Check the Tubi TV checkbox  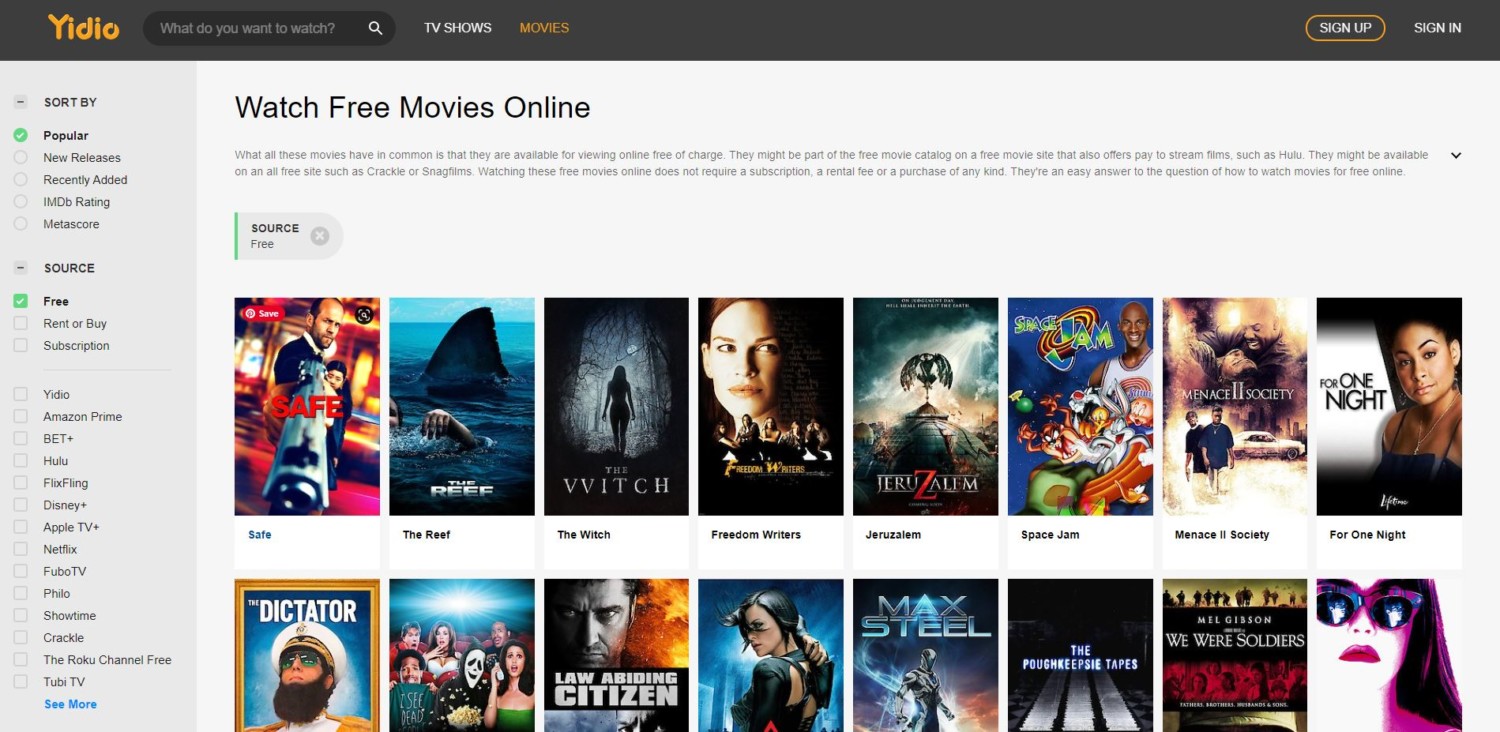[20, 681]
